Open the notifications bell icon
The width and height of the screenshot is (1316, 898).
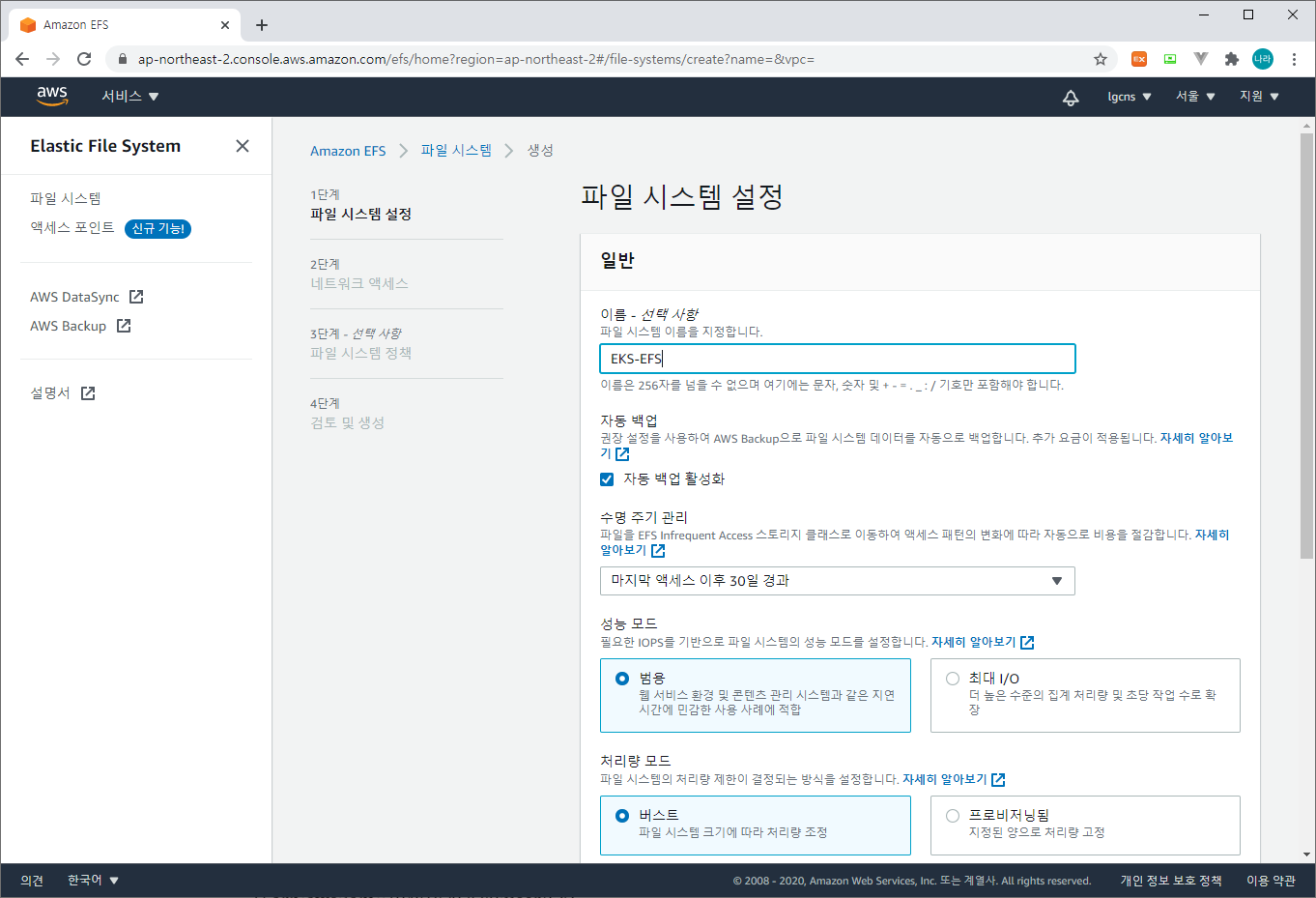[x=1071, y=97]
